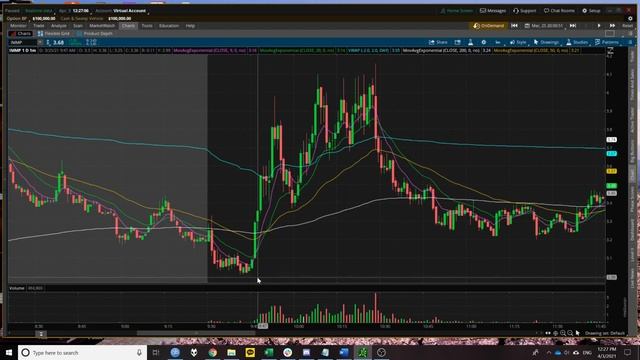Open the Style dropdown
This screenshot has width=640, height=360.
(x=518, y=42)
